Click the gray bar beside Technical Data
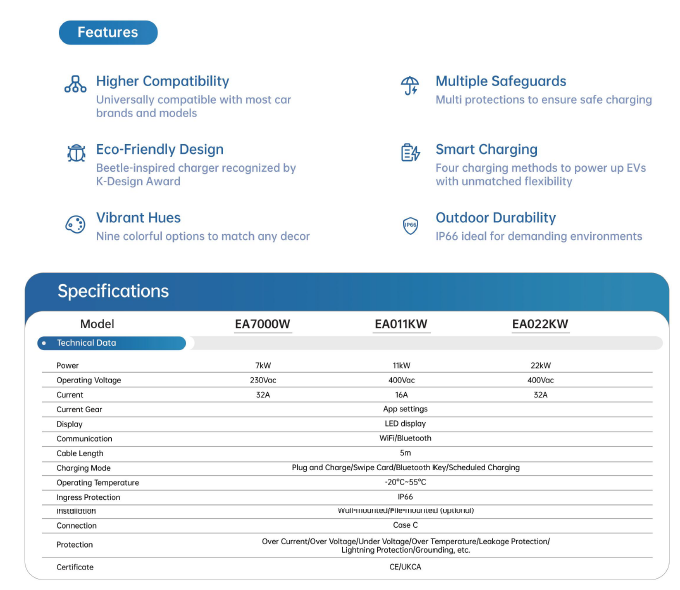This screenshot has width=680, height=590. point(425,343)
